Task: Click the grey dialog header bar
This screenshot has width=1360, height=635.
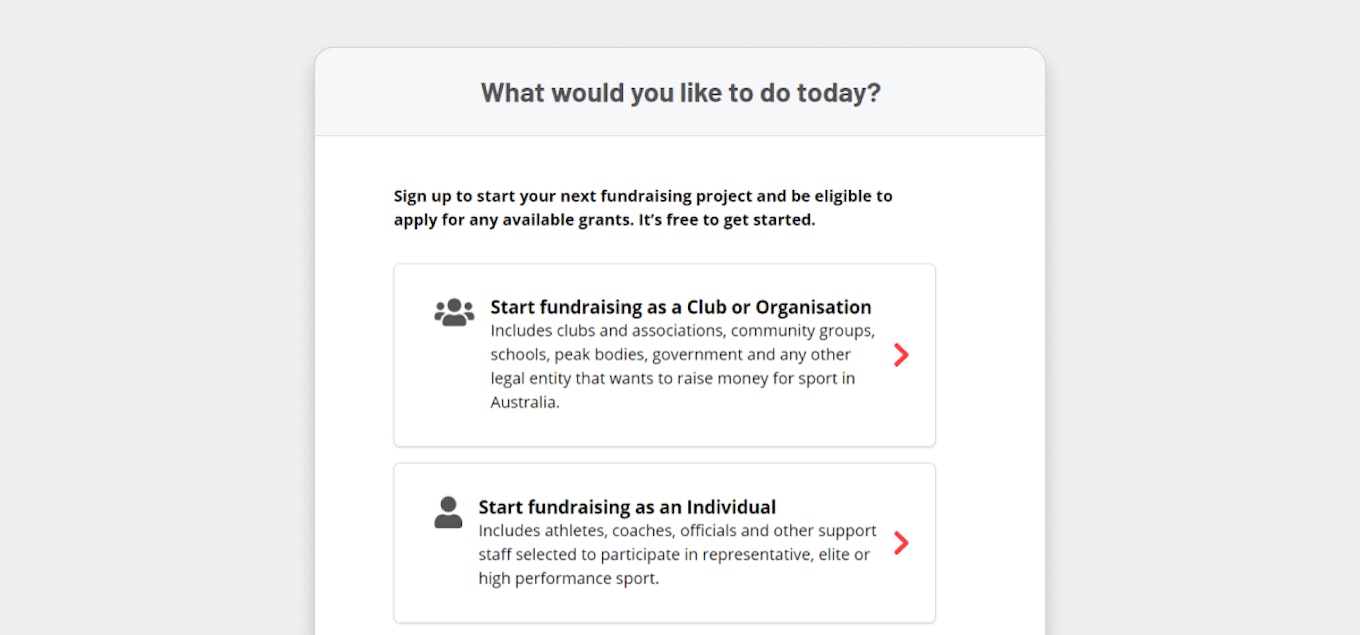Action: (x=680, y=92)
